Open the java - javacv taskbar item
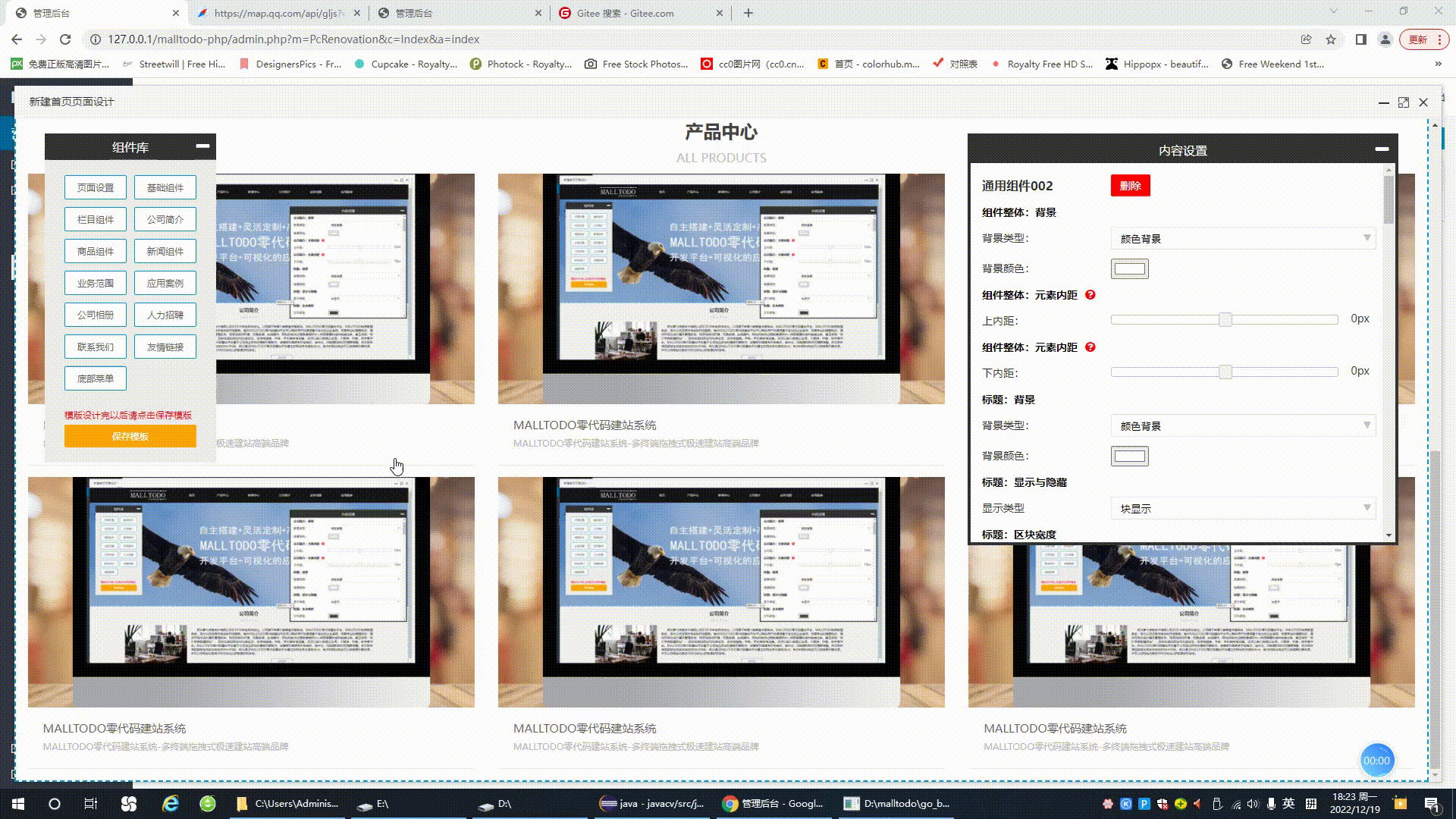1456x819 pixels. click(x=653, y=804)
